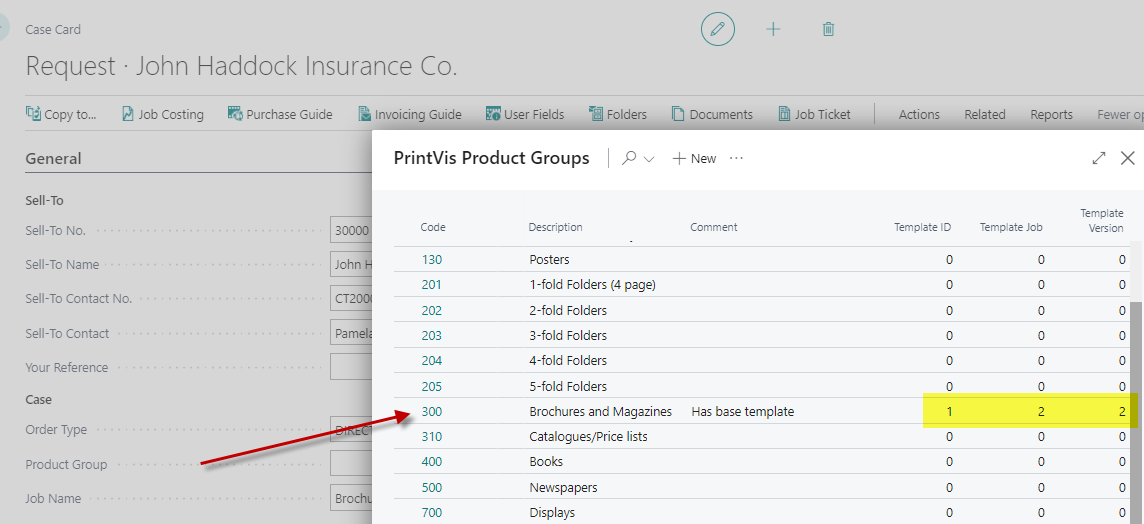Select product group code 130

[x=431, y=259]
